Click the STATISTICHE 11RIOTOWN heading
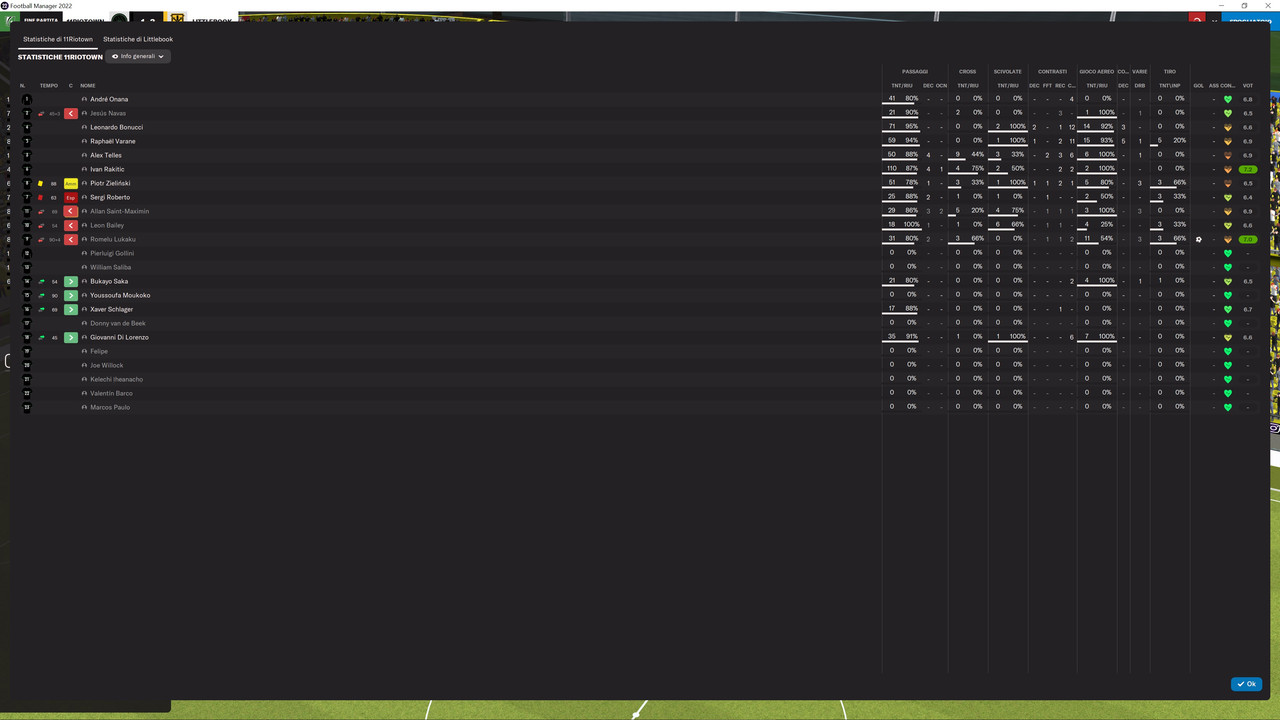 (x=60, y=57)
